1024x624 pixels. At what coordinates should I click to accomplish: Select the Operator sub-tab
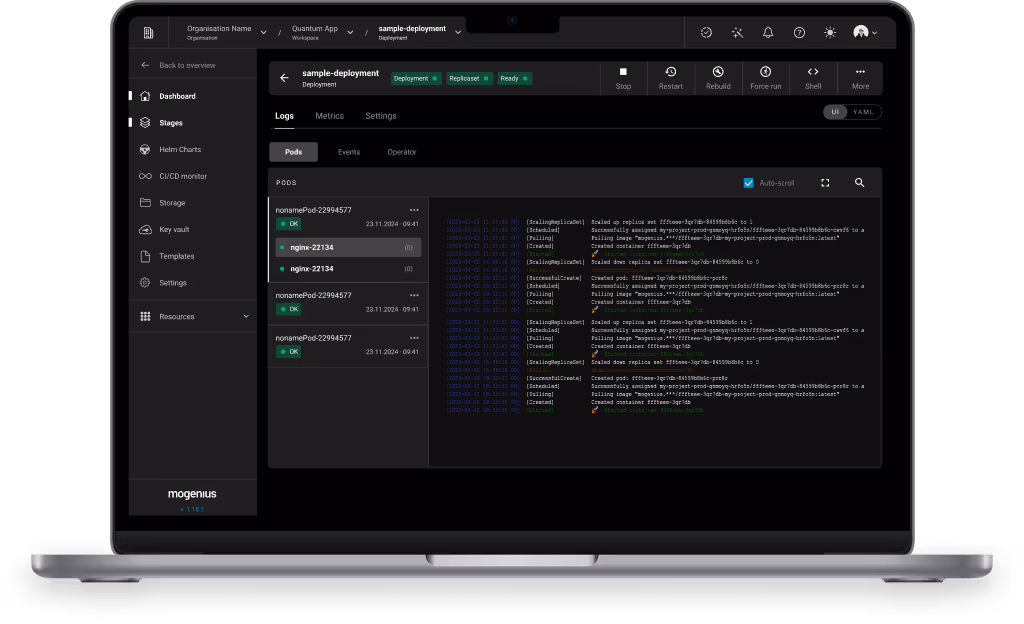click(x=402, y=152)
